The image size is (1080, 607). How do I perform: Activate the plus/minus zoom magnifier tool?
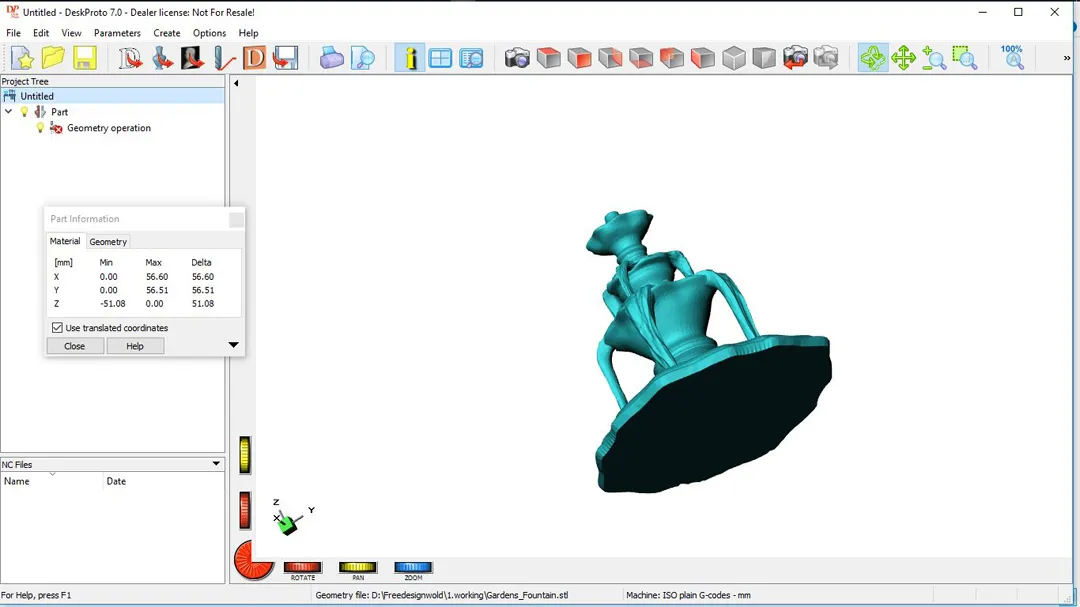tap(934, 58)
